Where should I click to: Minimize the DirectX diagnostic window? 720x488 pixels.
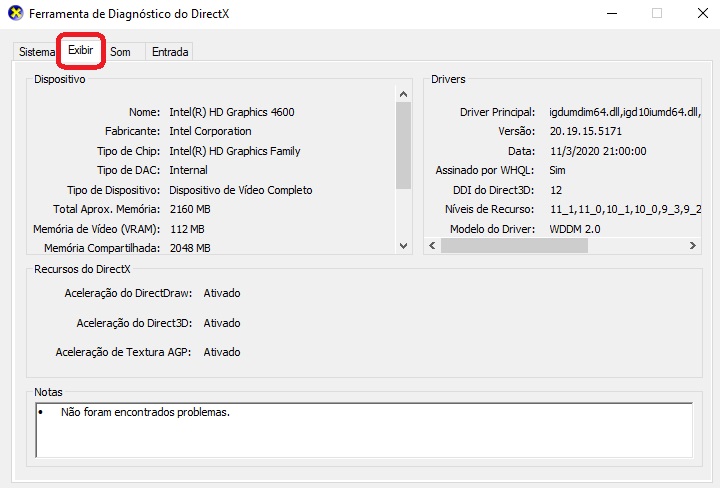(610, 14)
